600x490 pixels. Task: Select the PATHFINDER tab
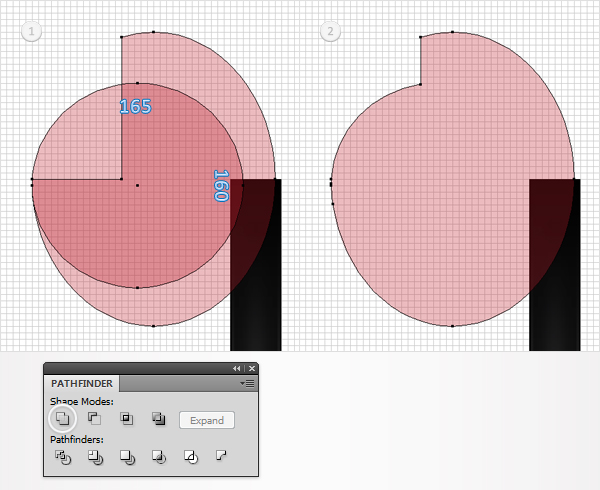click(82, 383)
